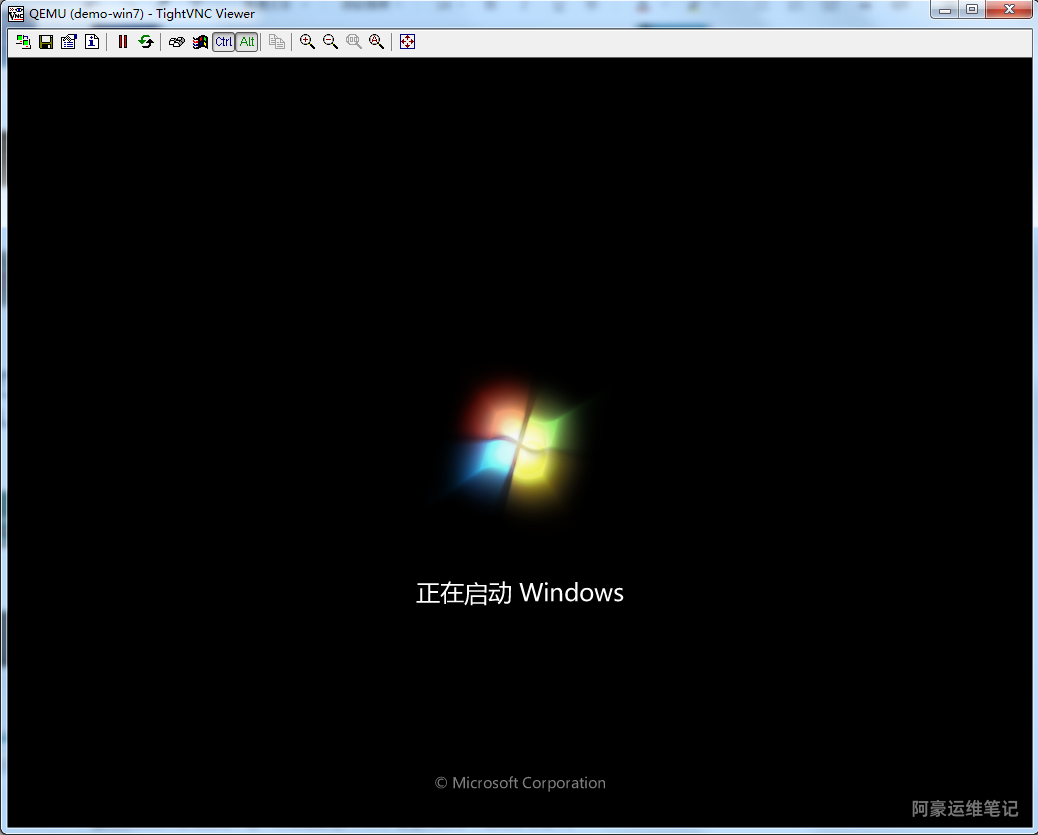Zoom out of the remote display
This screenshot has height=835, width=1038.
point(331,42)
